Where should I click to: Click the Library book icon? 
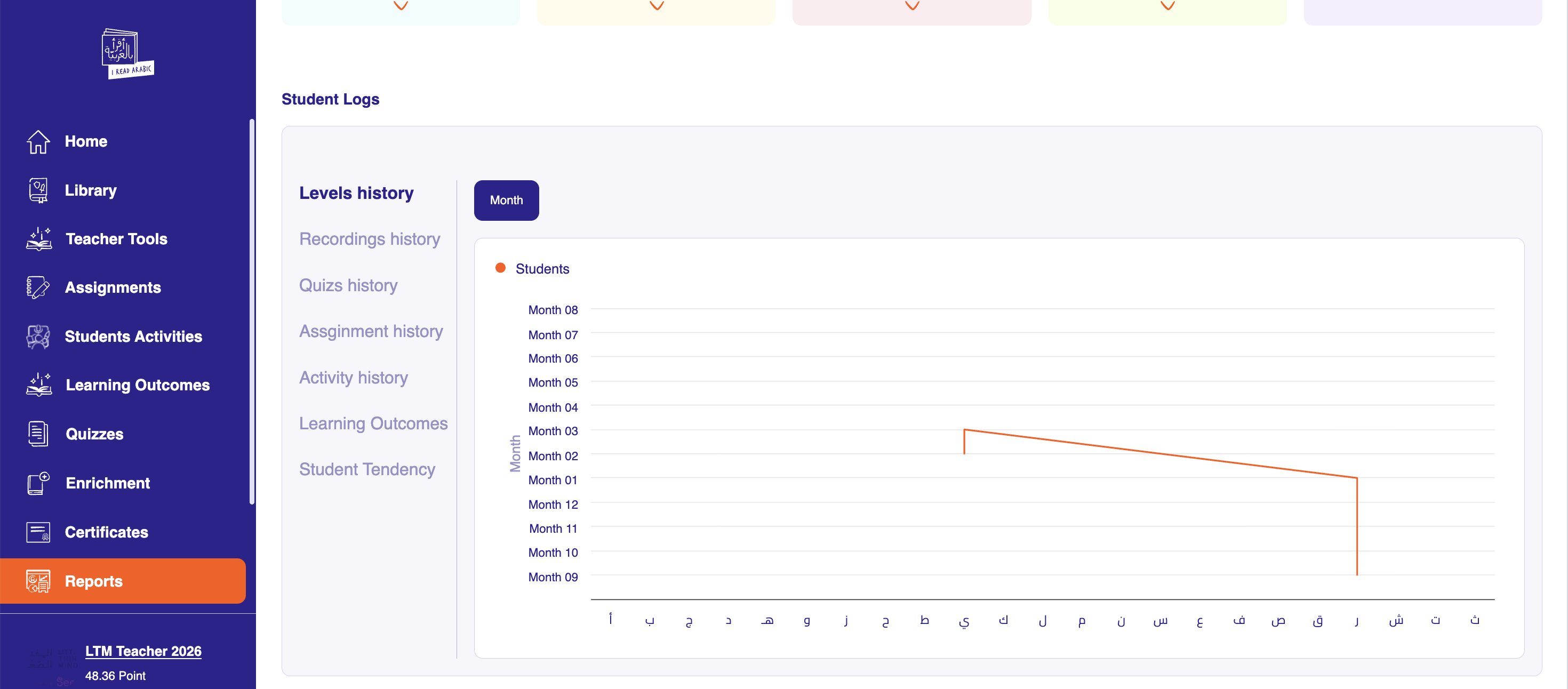point(38,190)
